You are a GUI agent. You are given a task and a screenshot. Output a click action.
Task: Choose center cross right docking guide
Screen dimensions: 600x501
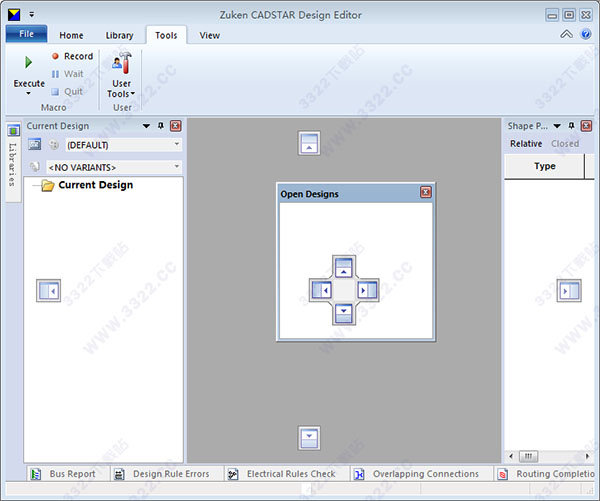[367, 290]
